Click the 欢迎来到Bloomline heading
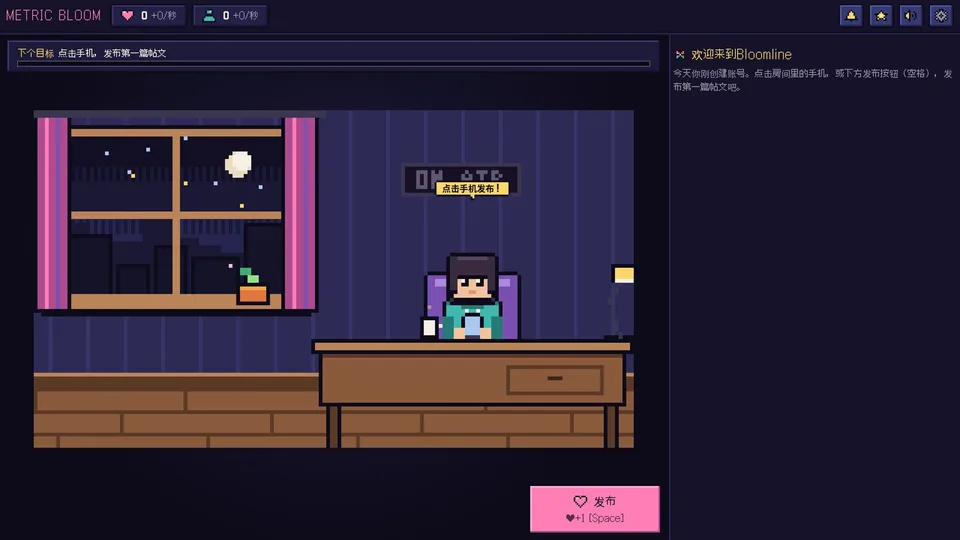Screen dimensions: 960x540 coord(741,54)
